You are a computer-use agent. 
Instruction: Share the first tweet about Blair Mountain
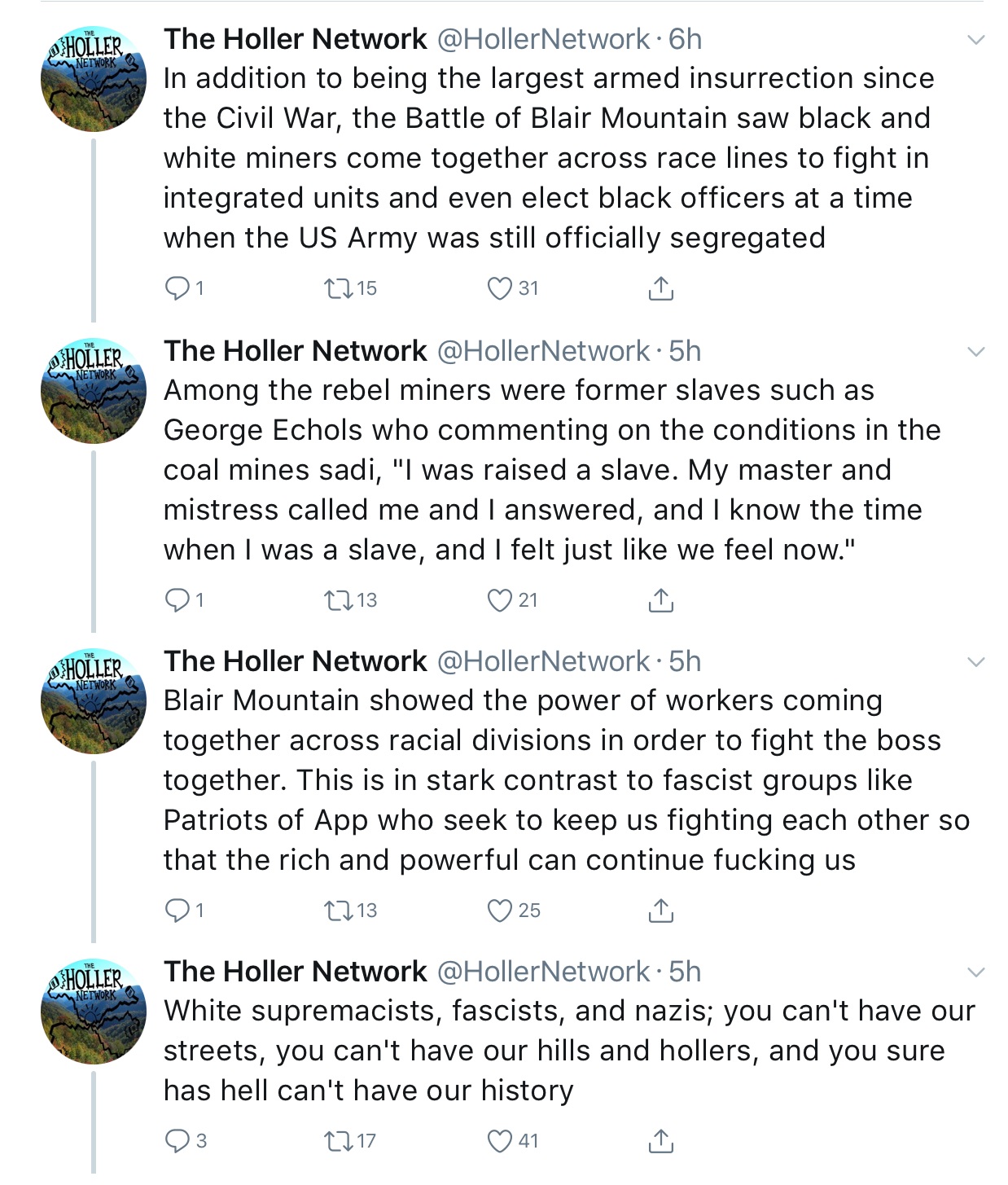pos(660,288)
